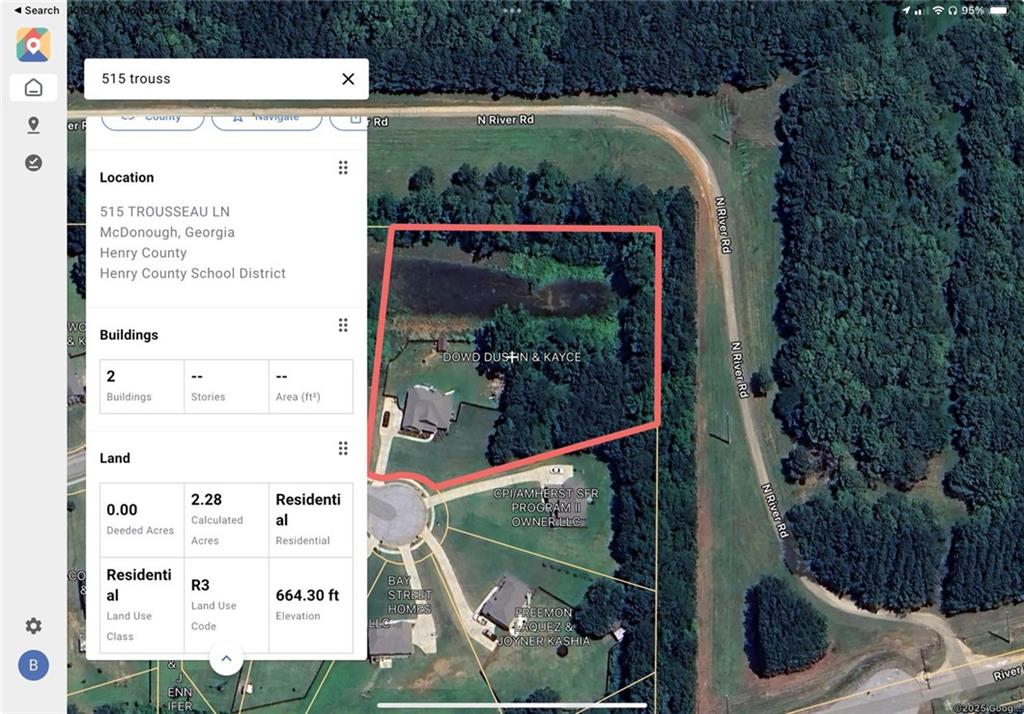This screenshot has height=714, width=1024.
Task: Tap the Land section drag handle
Action: pyautogui.click(x=343, y=448)
